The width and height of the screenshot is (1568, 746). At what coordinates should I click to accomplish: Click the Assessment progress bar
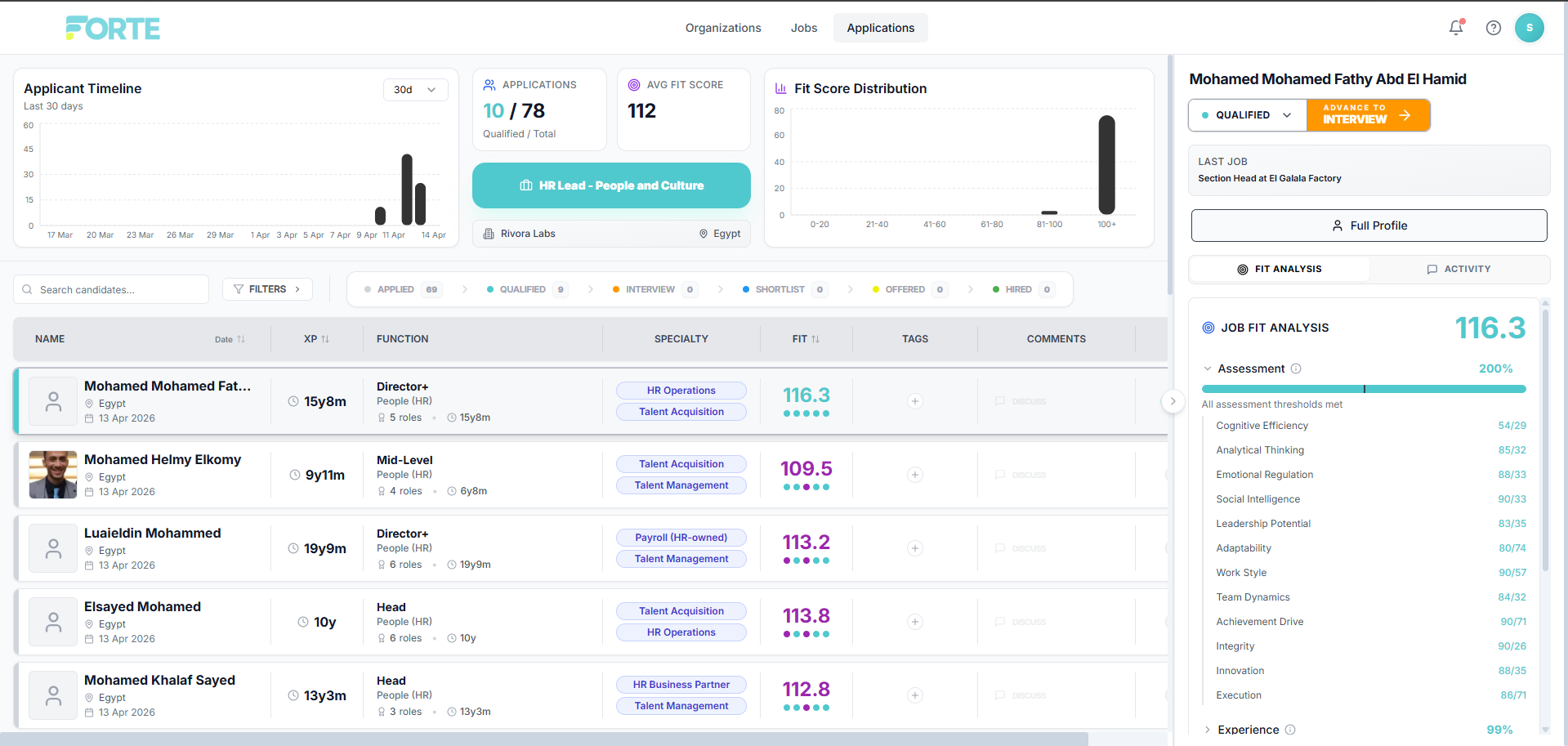click(x=1364, y=389)
